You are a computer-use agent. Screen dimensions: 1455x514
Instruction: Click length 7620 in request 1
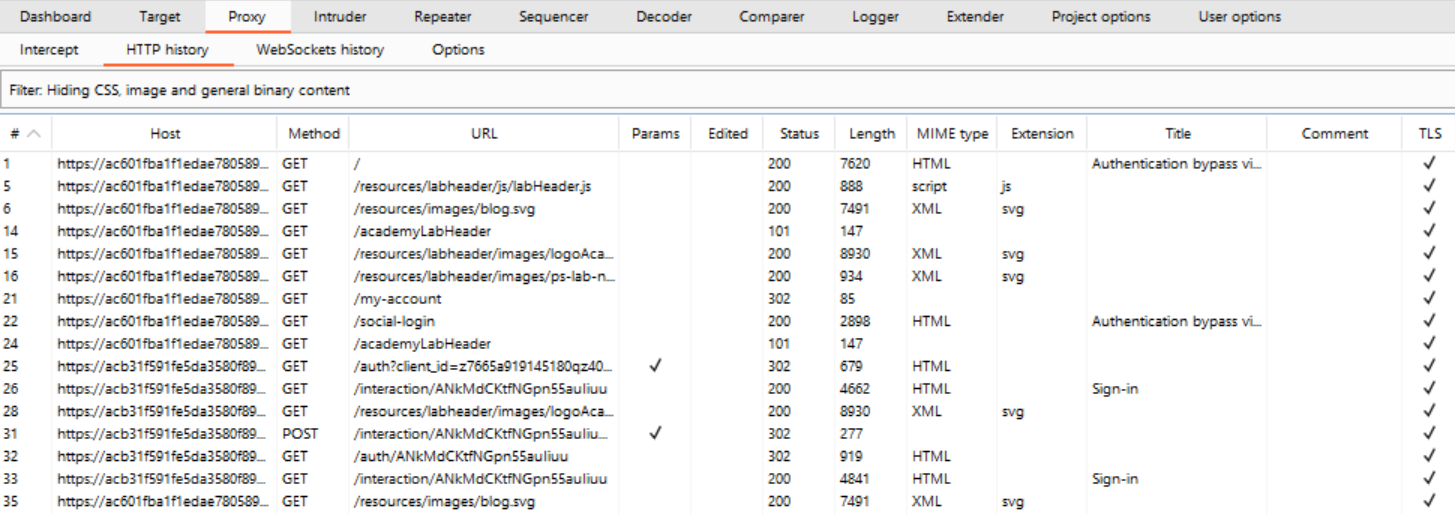tap(854, 163)
